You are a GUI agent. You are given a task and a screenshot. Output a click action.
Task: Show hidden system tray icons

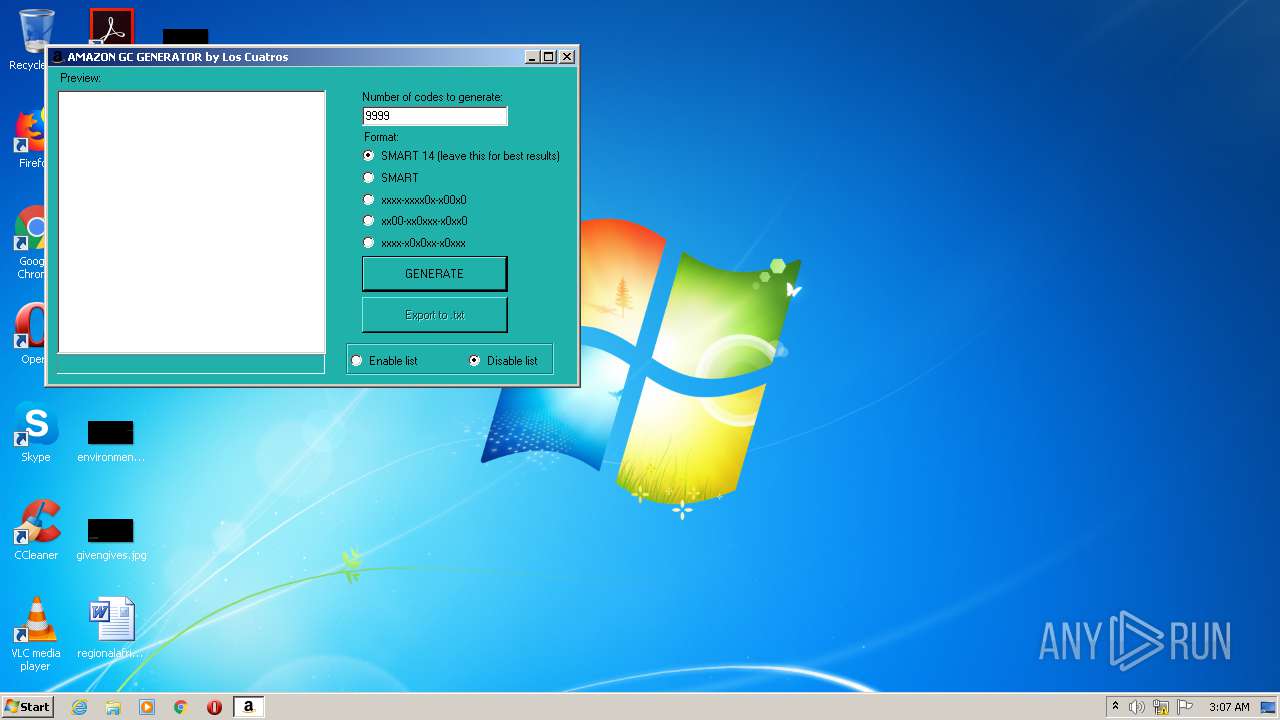[x=1115, y=707]
